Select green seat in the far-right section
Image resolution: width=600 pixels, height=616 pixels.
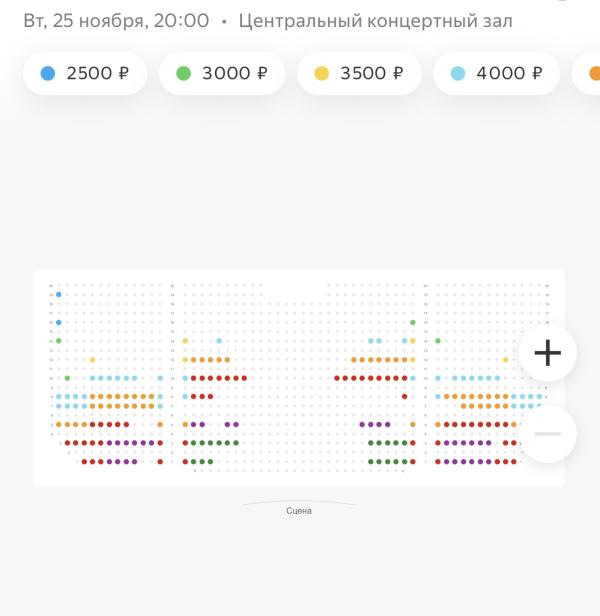(438, 341)
